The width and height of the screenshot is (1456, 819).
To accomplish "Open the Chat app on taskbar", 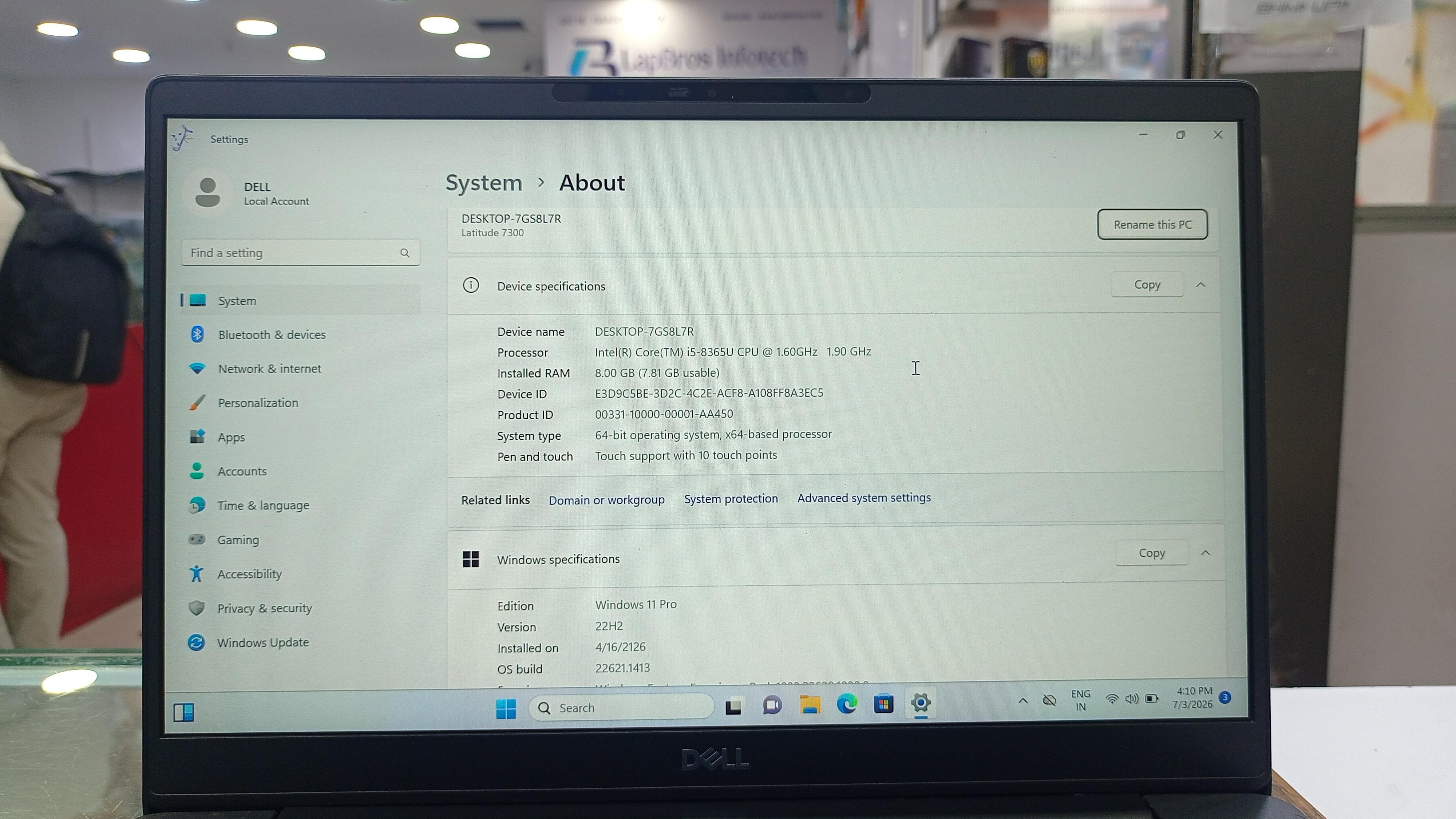I will 772,705.
